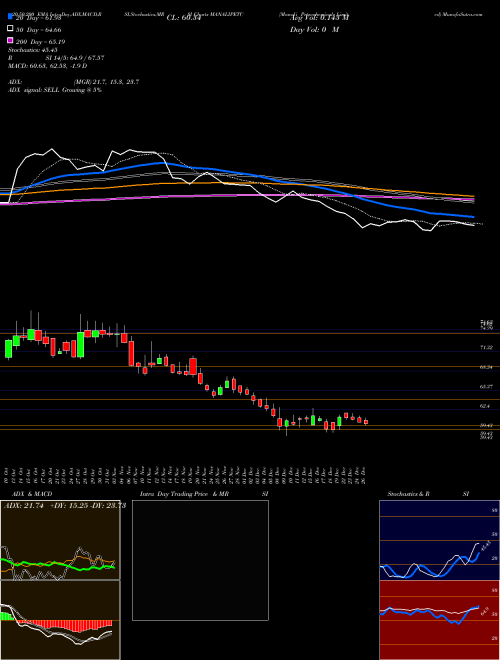Click the 71.32 price axis label
The height and width of the screenshot is (660, 500).
[x=486, y=347]
